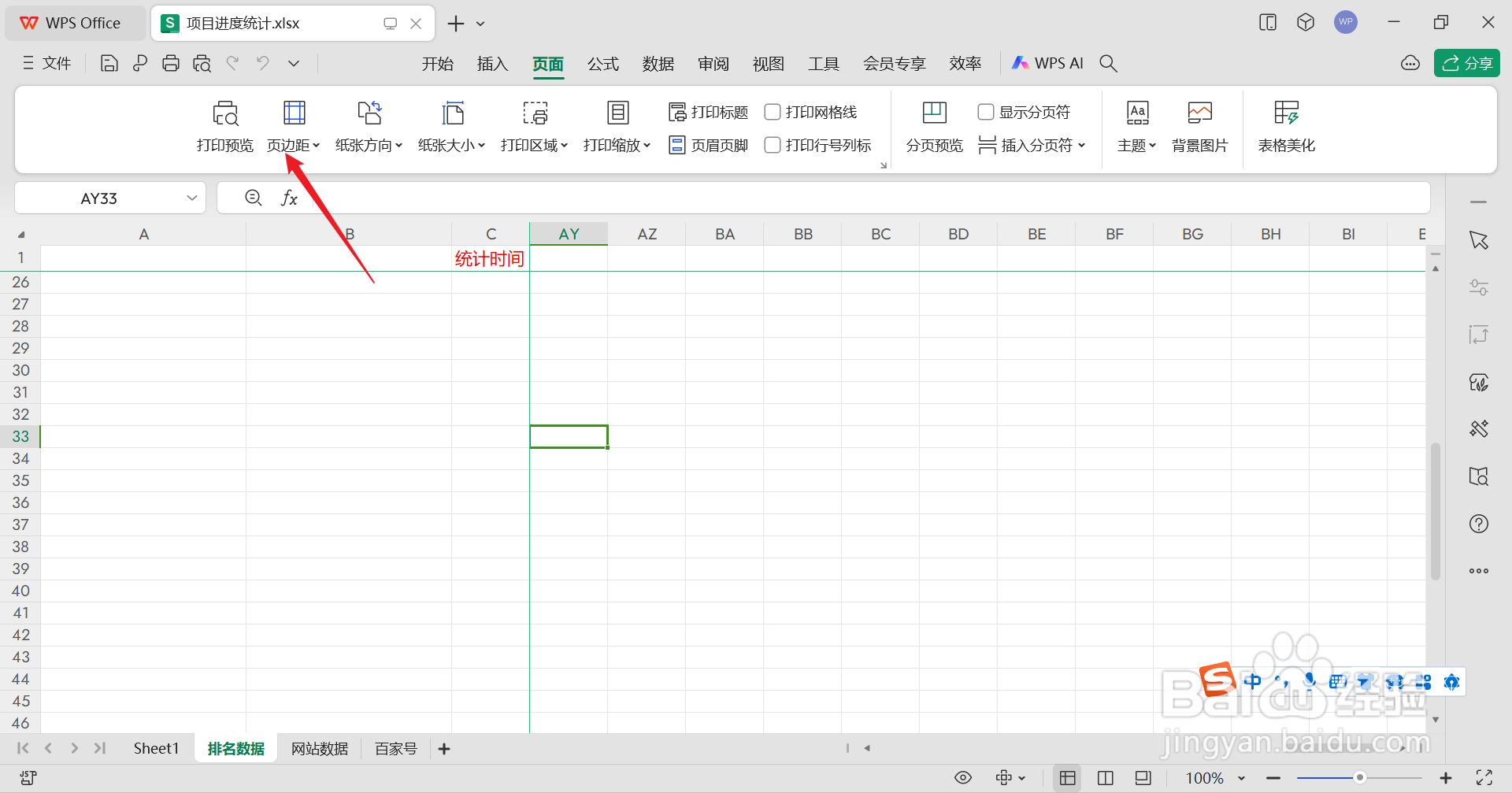Toggle eye protection mode icon

[x=963, y=778]
